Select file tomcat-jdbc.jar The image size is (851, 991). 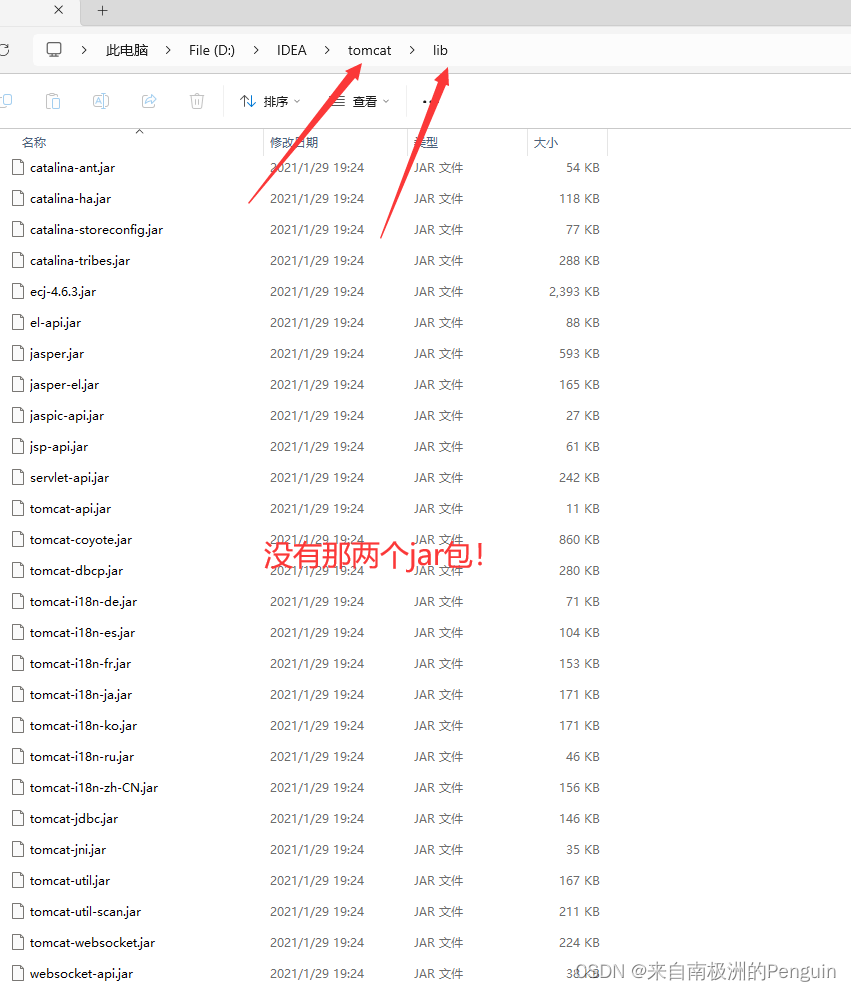point(73,818)
